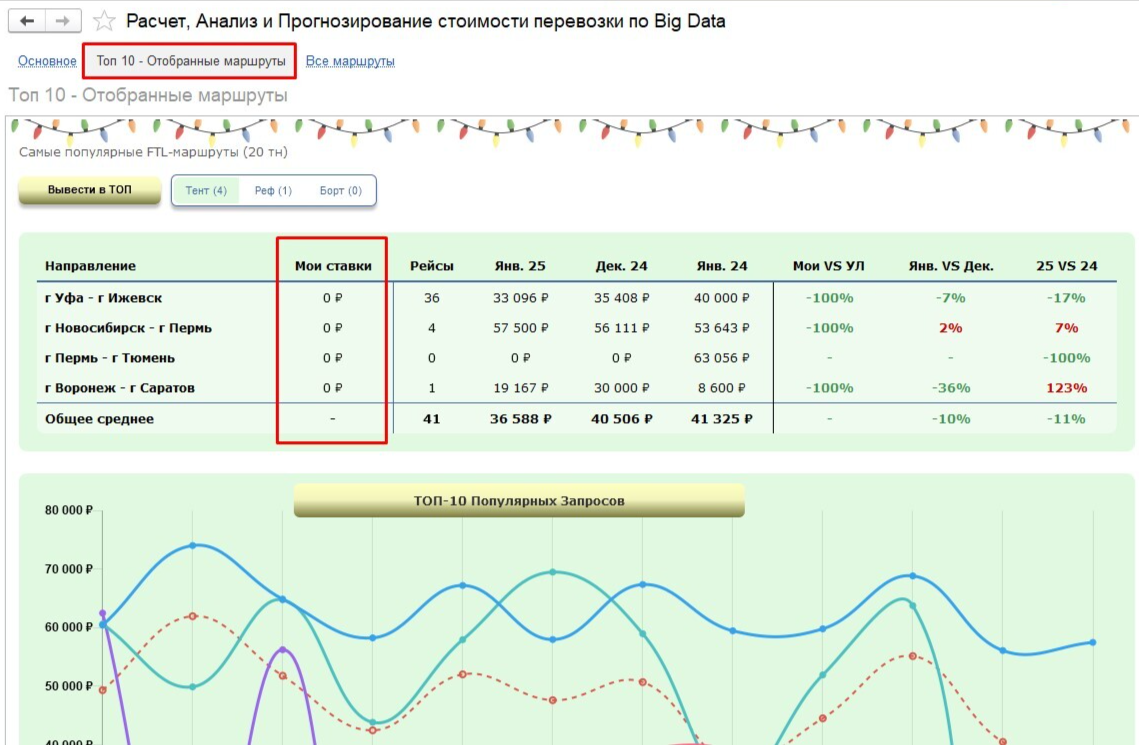Click the 35 408 ₽ value
The image size is (1139, 745).
pyautogui.click(x=621, y=298)
